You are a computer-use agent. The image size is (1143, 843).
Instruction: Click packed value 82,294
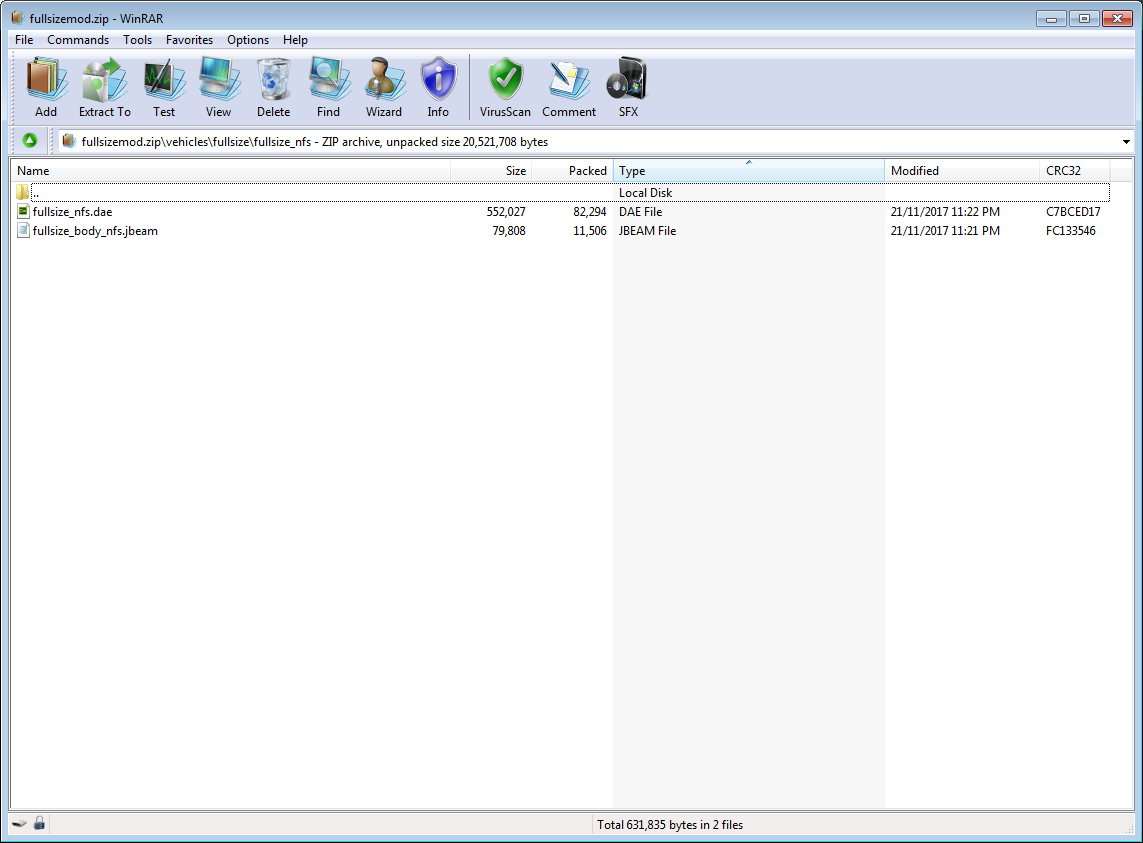(x=590, y=211)
